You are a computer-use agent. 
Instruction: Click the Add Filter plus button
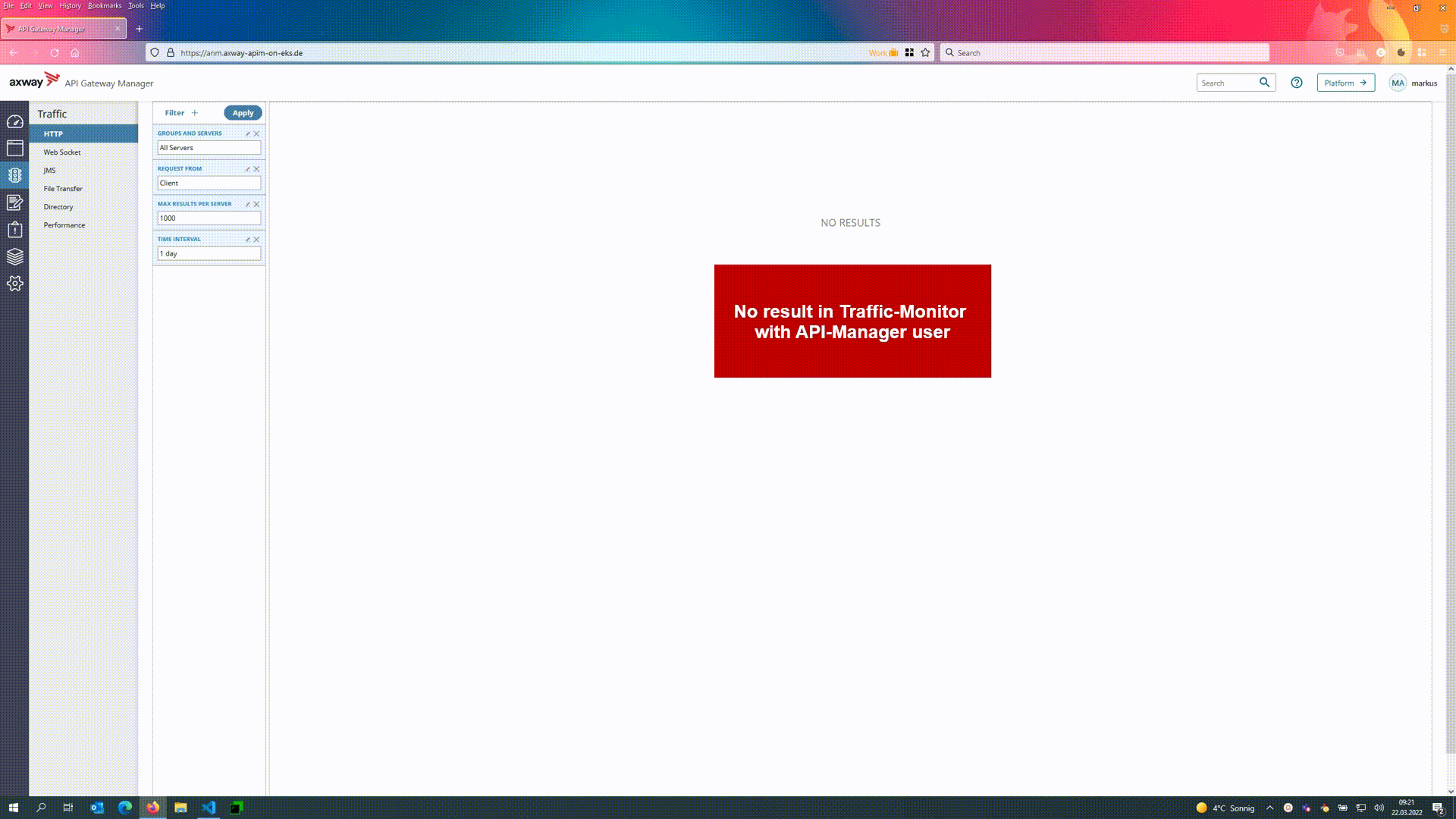195,112
